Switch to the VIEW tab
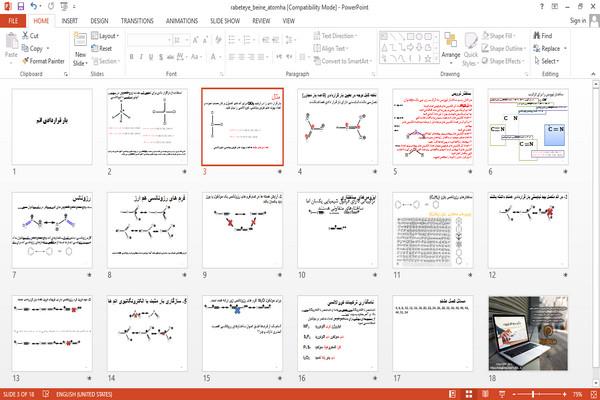 [x=289, y=21]
